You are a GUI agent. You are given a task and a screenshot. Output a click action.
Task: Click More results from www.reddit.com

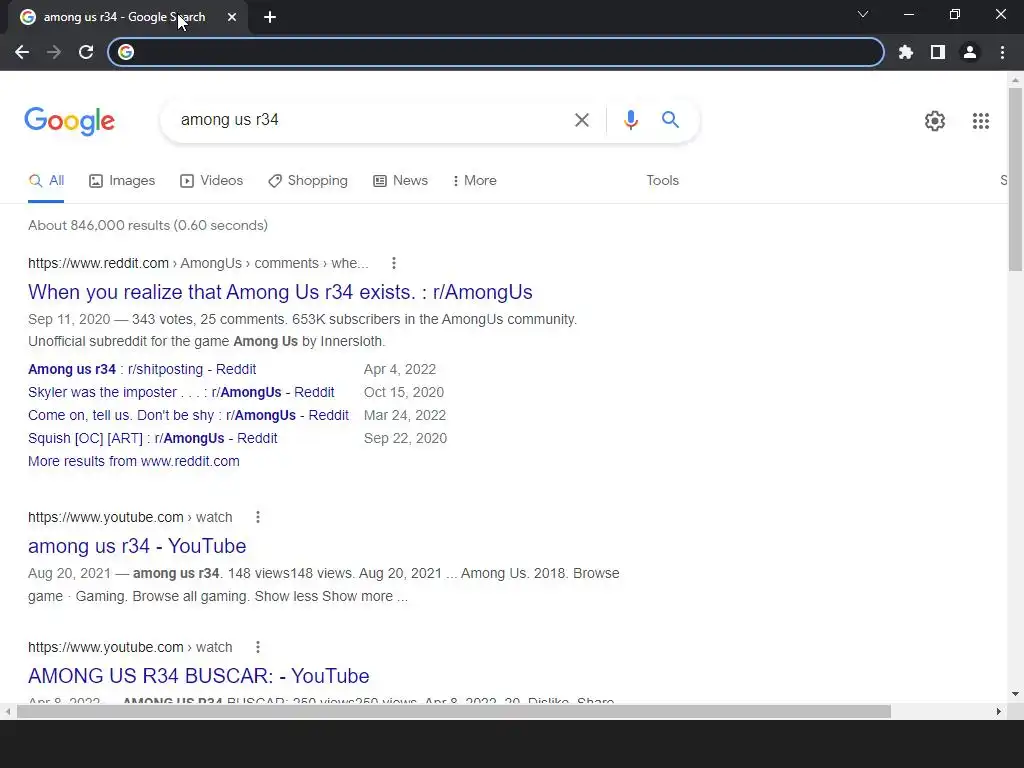point(134,461)
